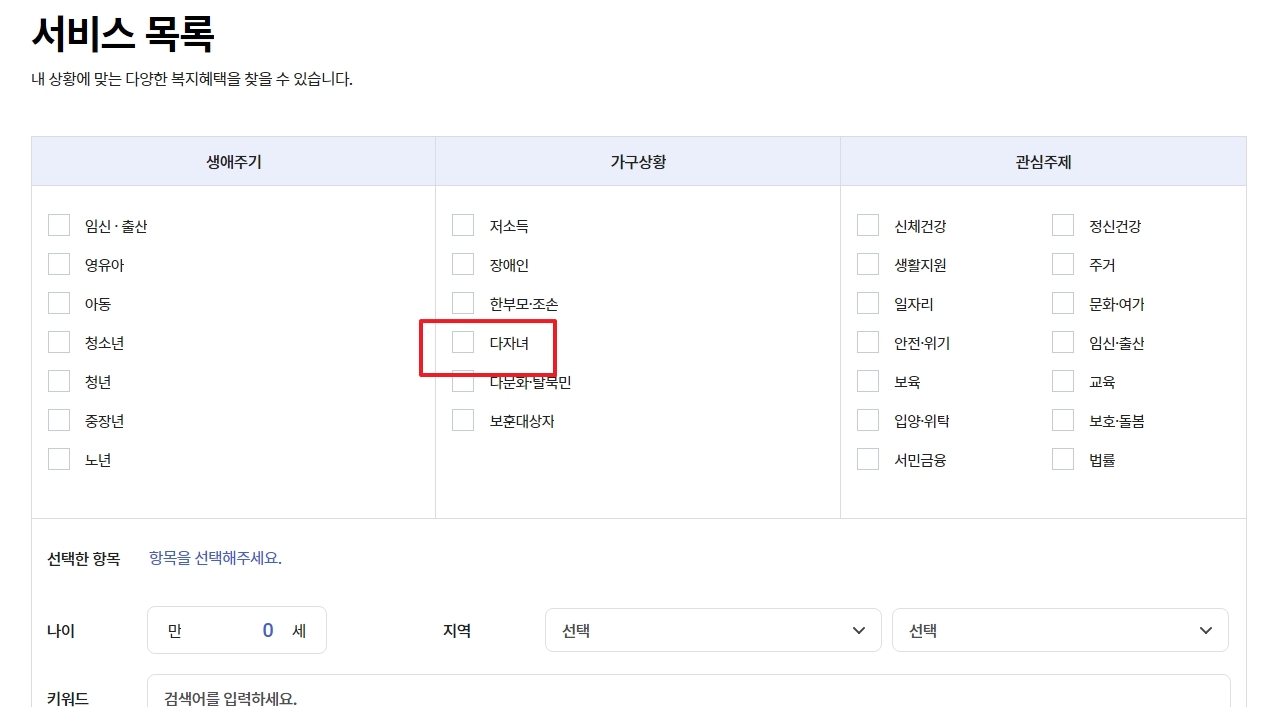Expand the second 선택 region dropdown
1286x707 pixels.
tap(1060, 630)
